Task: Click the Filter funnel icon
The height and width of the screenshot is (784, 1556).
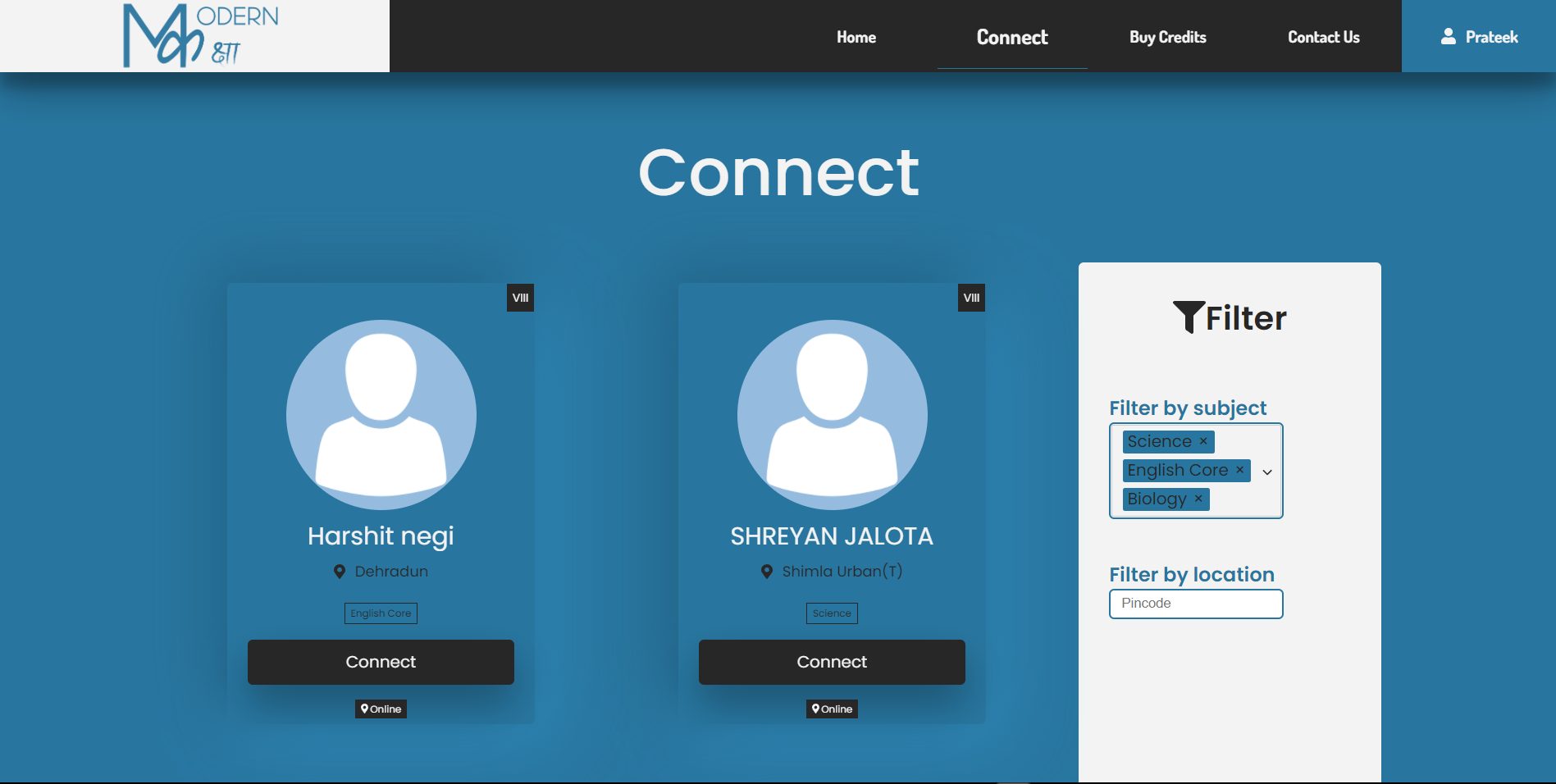Action: click(1189, 317)
